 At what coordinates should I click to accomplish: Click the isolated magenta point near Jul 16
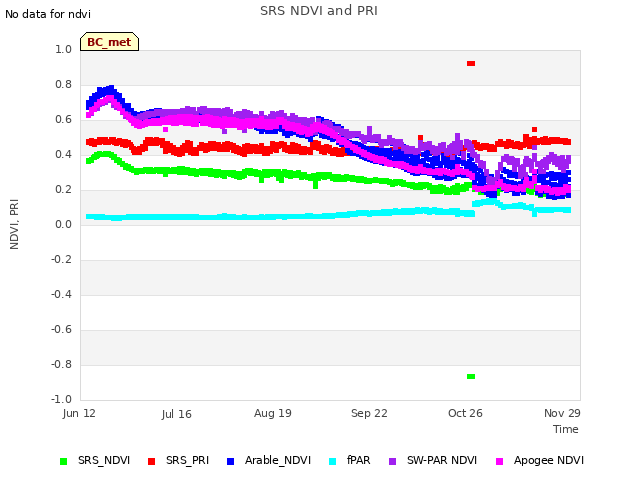[165, 129]
